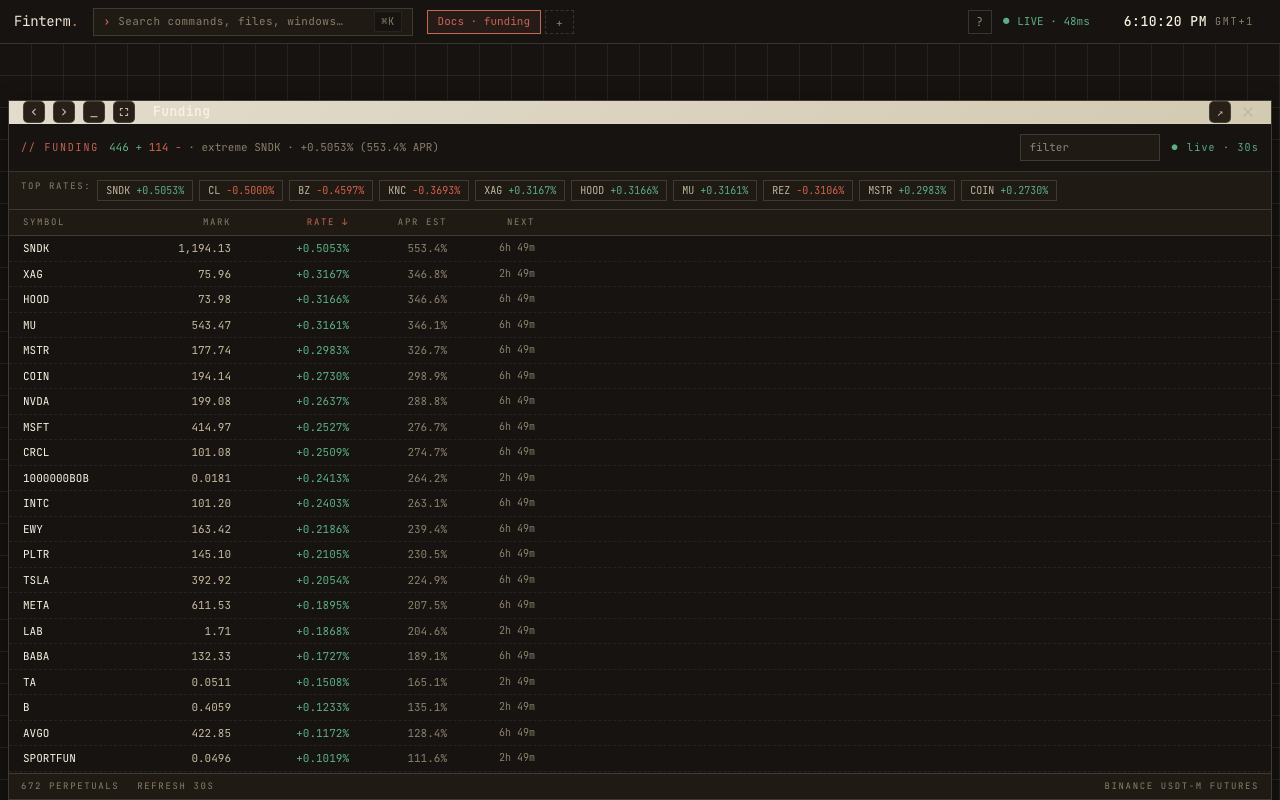This screenshot has height=800, width=1280.
Task: Select the BZ -0.4597% top rate chip
Action: point(331,191)
